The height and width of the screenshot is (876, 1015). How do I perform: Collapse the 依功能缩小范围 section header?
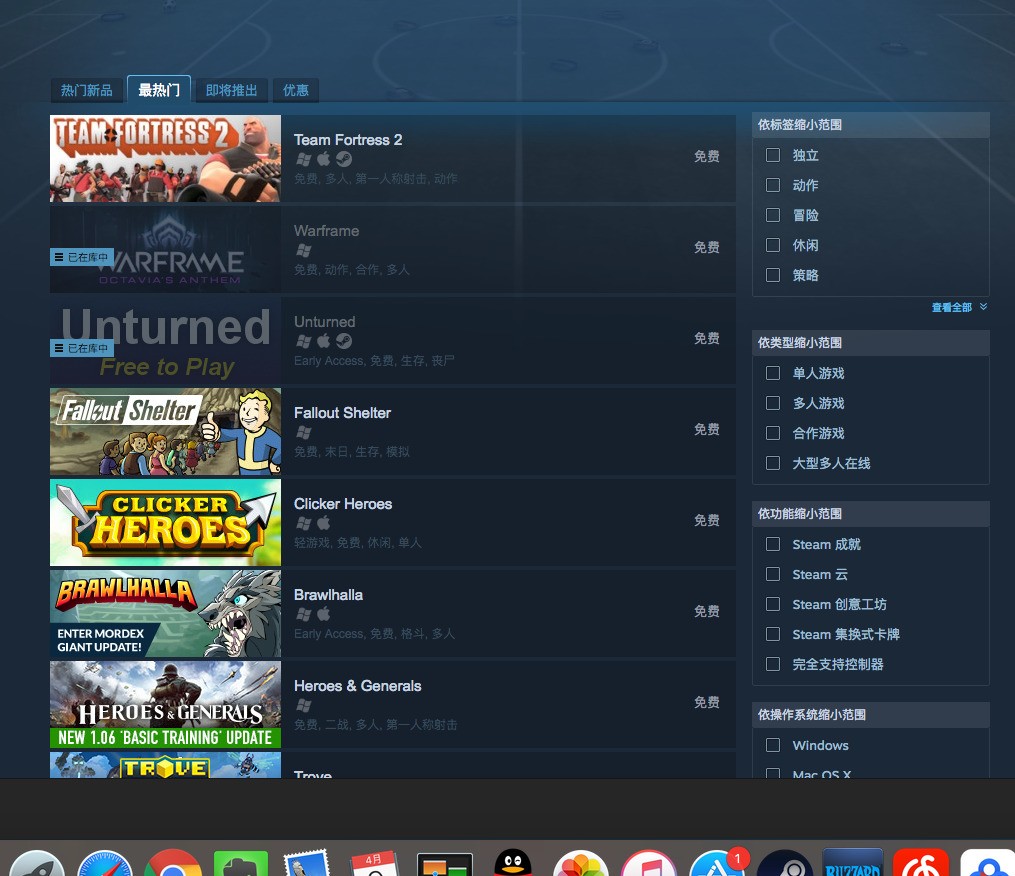(870, 514)
